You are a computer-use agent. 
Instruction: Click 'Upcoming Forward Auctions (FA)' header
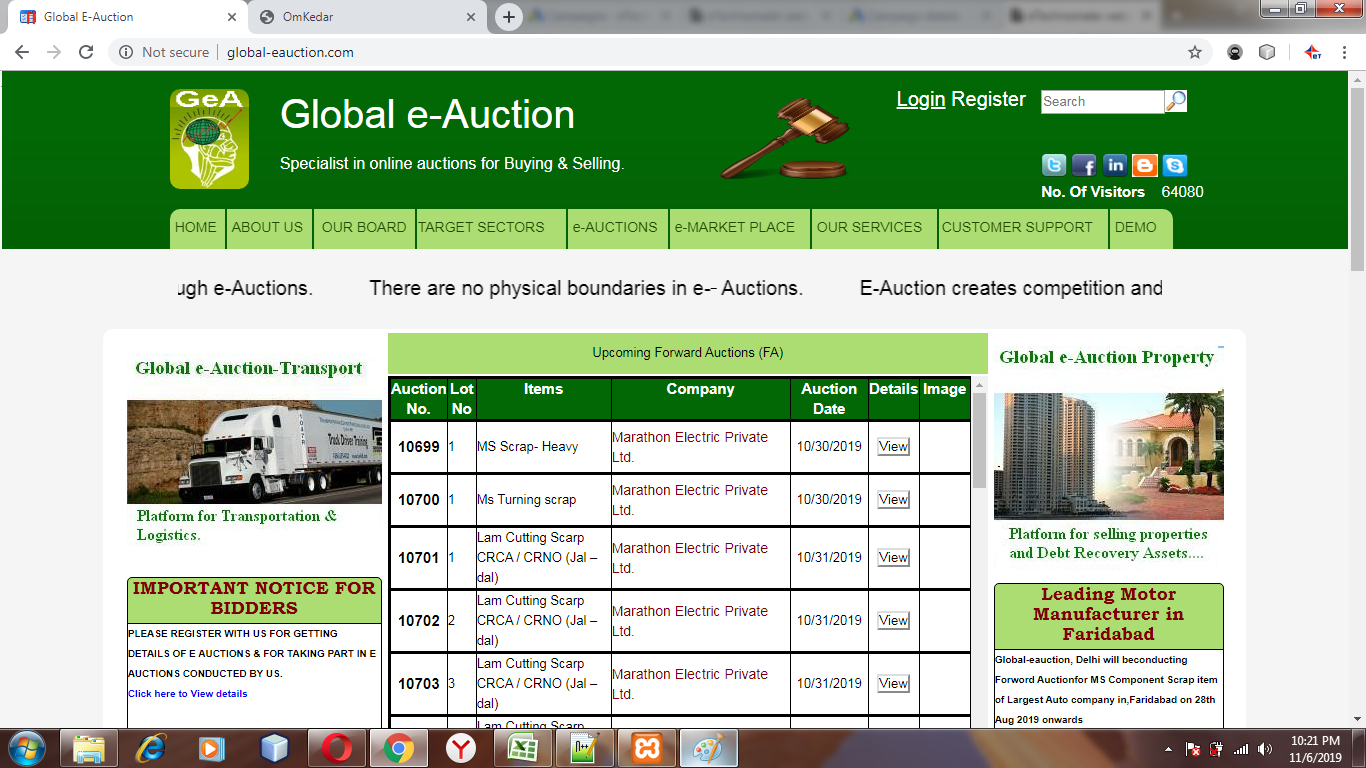click(688, 353)
